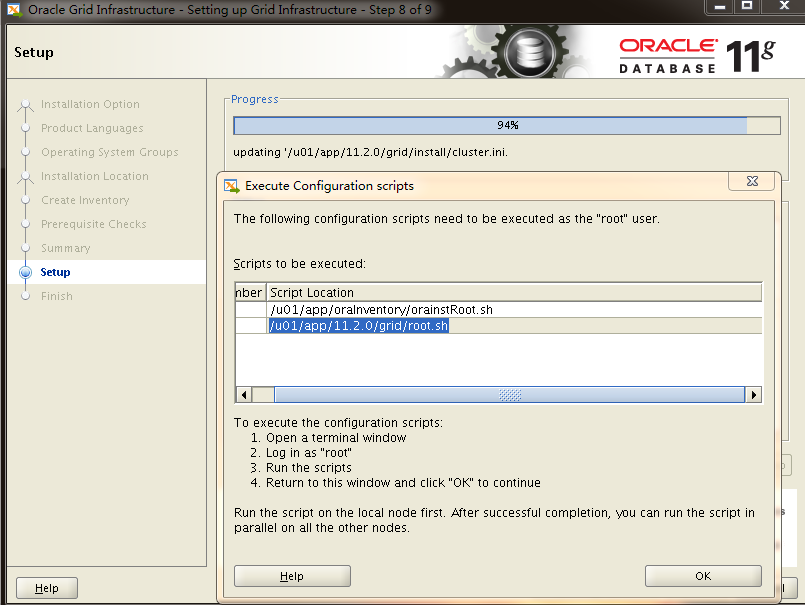Click the scripts table left scroll arrow

pos(244,394)
